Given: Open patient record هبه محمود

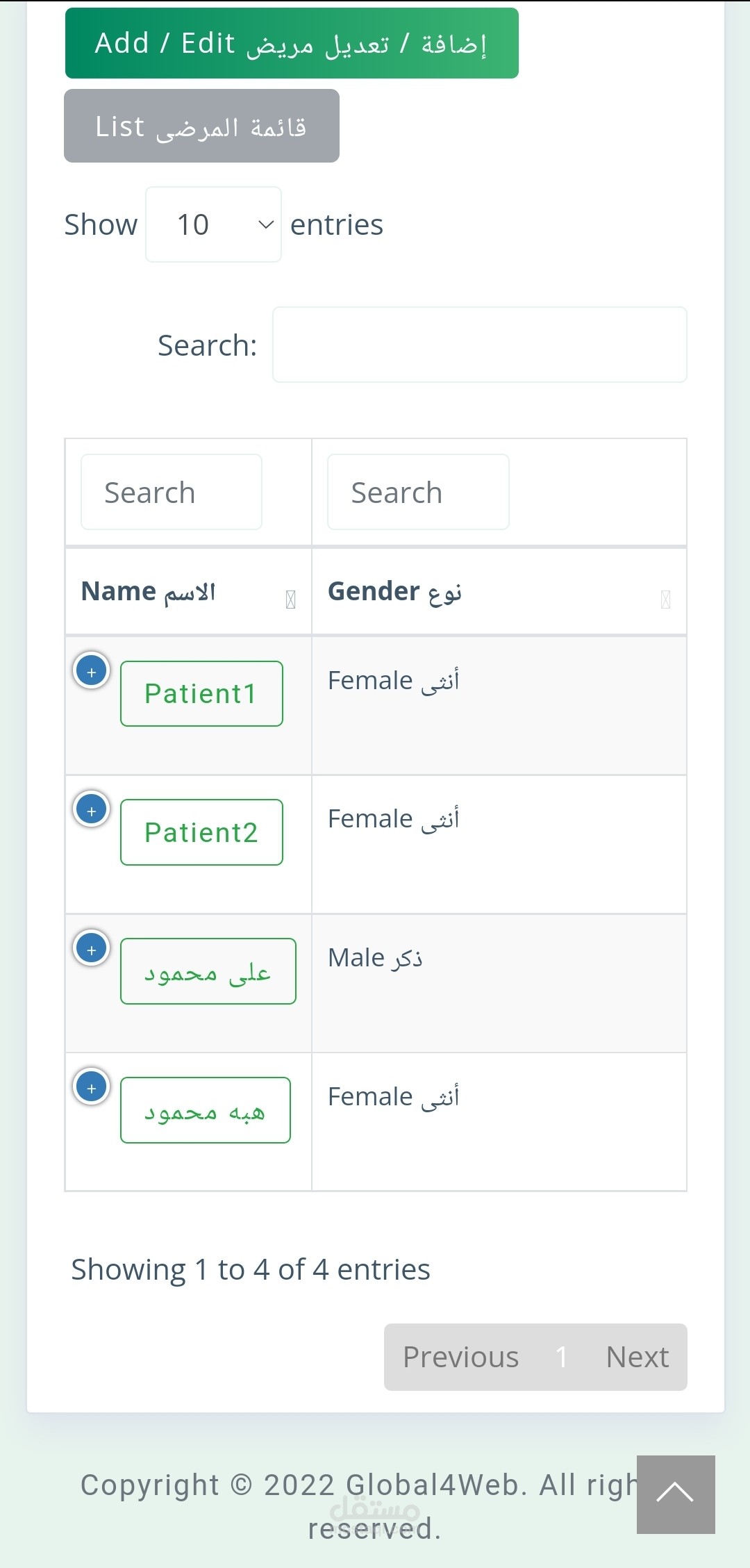Looking at the screenshot, I should tap(206, 1109).
